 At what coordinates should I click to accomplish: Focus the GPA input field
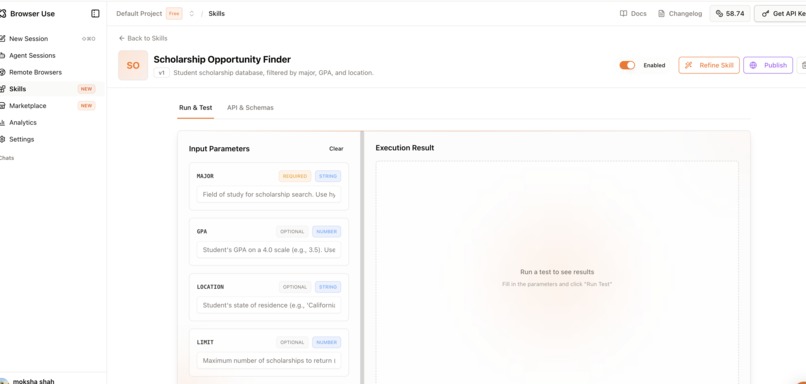(269, 250)
